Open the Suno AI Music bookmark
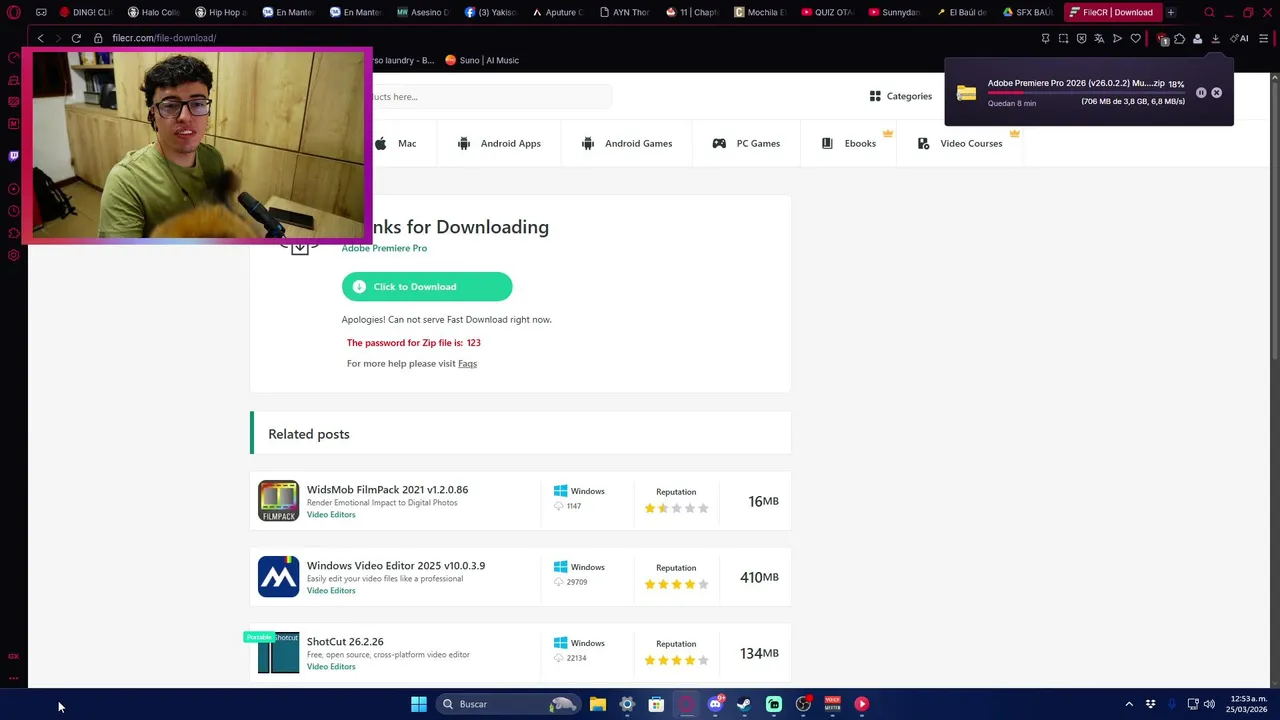This screenshot has height=720, width=1280. click(482, 60)
